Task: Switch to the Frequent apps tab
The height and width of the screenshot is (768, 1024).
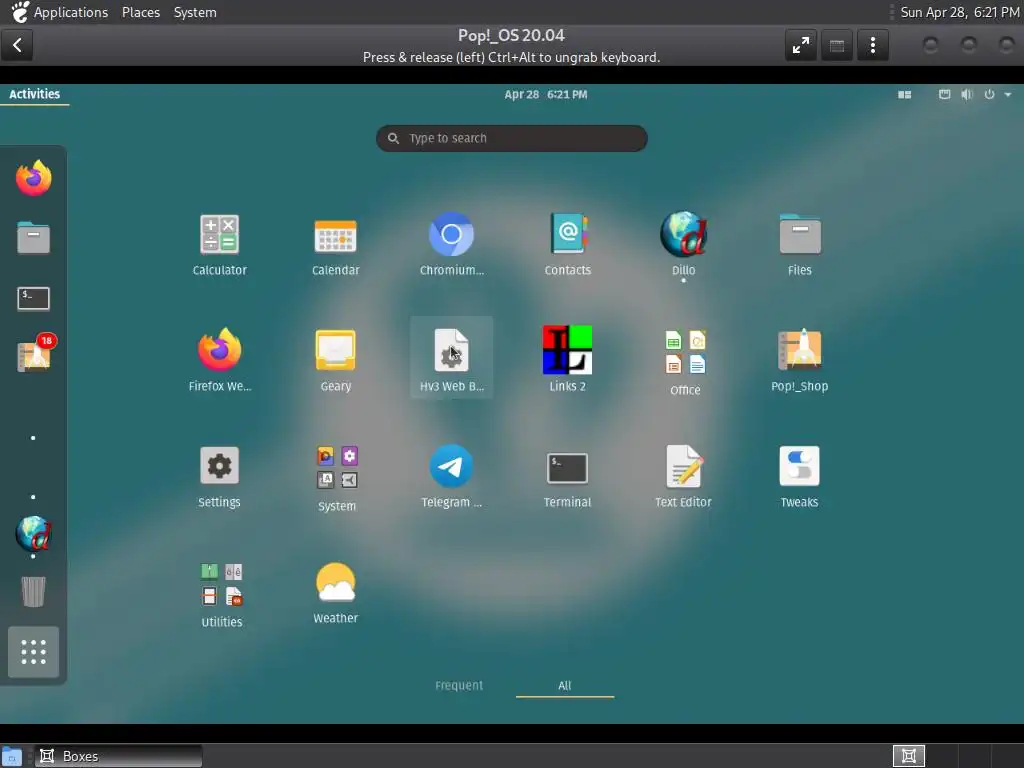Action: pyautogui.click(x=459, y=685)
